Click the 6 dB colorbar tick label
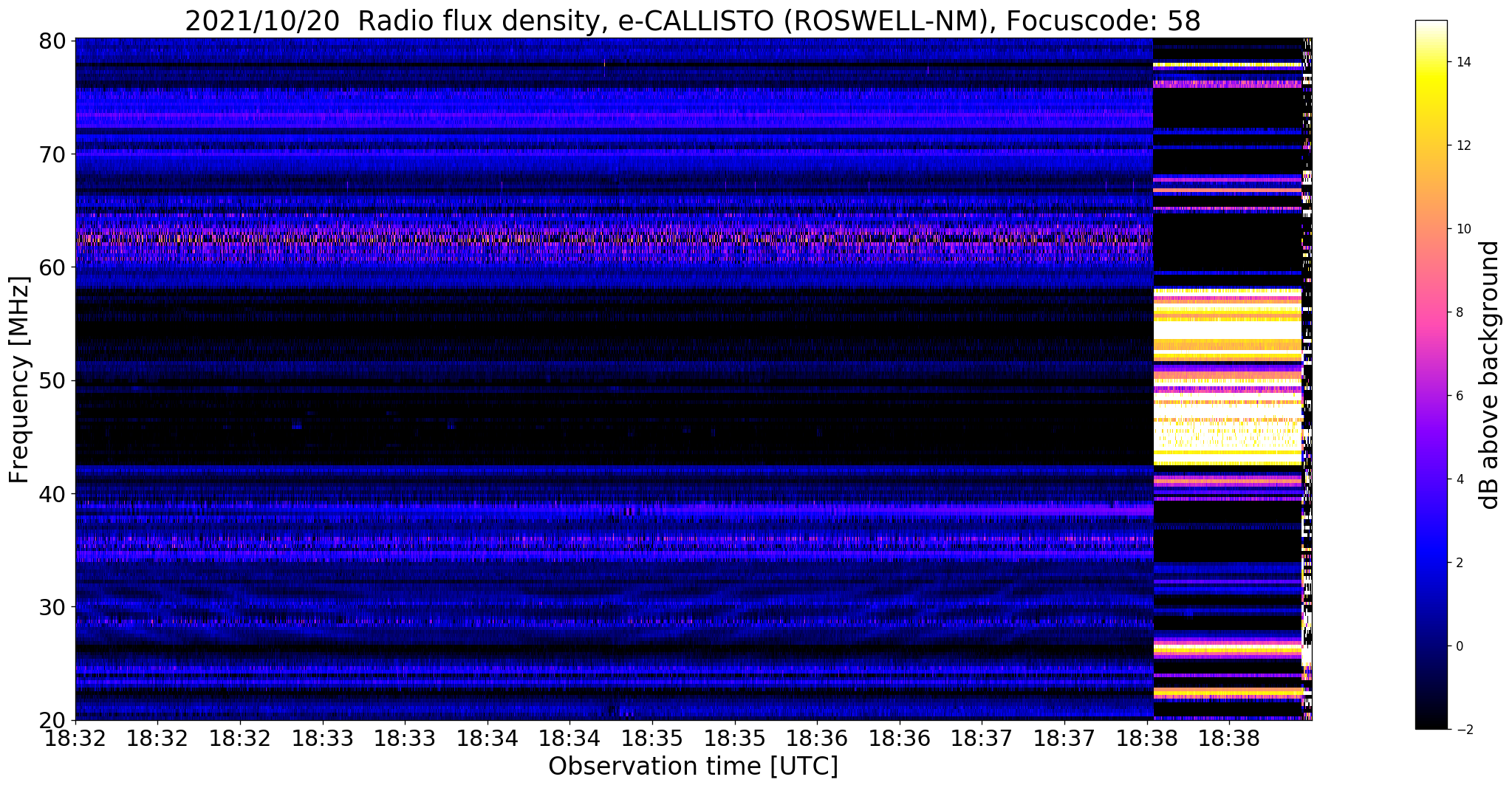Image resolution: width=1512 pixels, height=788 pixels. (x=1458, y=396)
